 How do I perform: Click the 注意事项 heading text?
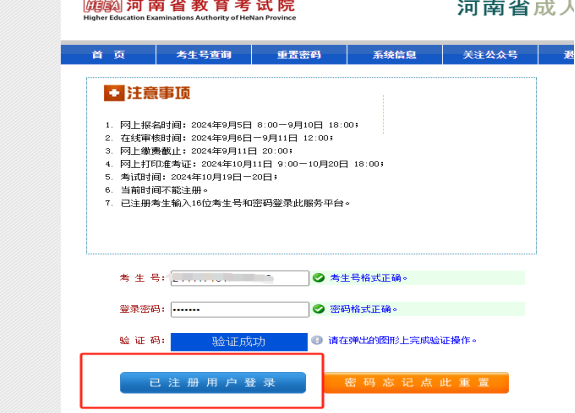click(x=158, y=93)
